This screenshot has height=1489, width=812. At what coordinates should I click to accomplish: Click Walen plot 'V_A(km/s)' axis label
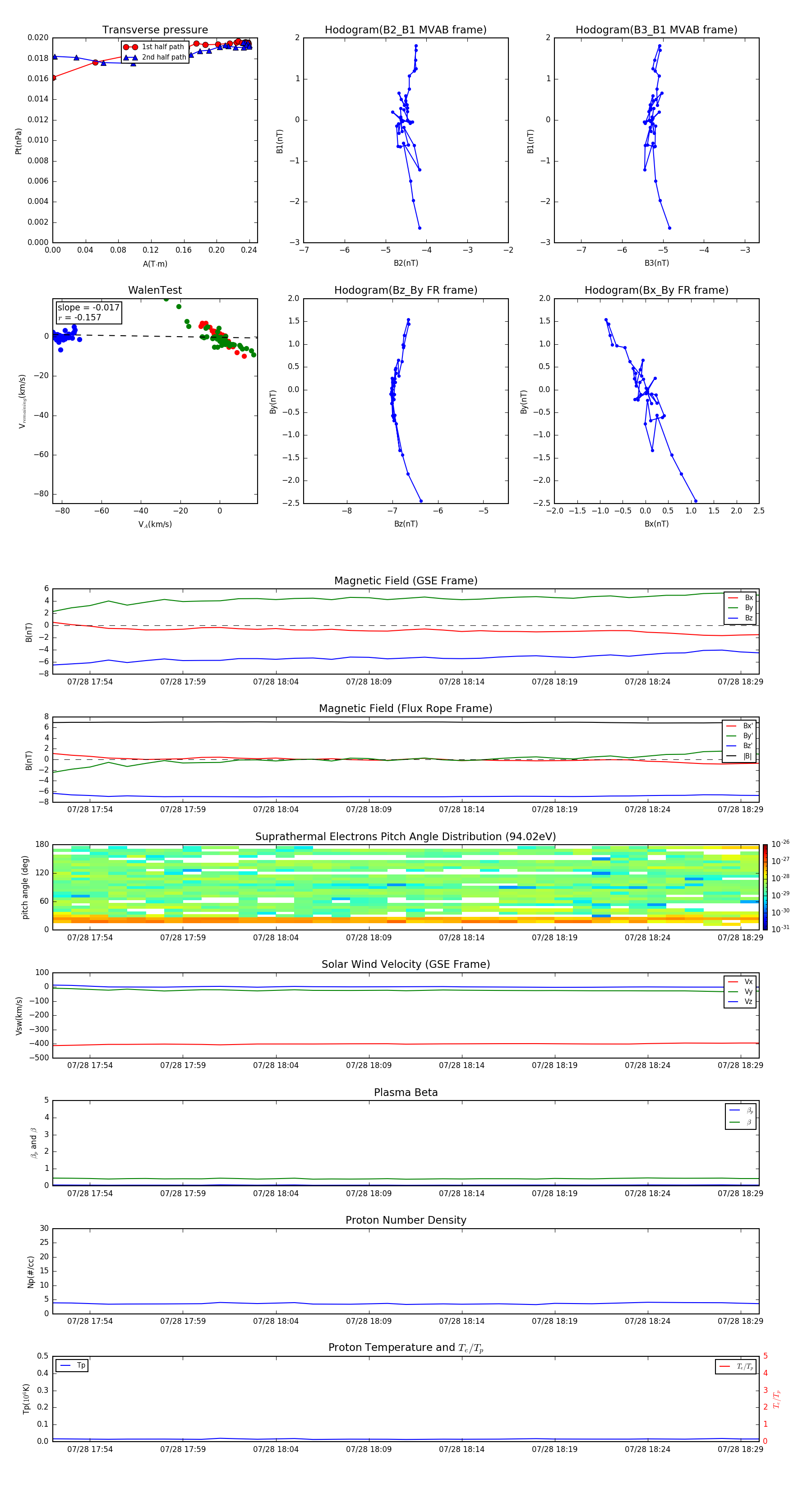(155, 524)
